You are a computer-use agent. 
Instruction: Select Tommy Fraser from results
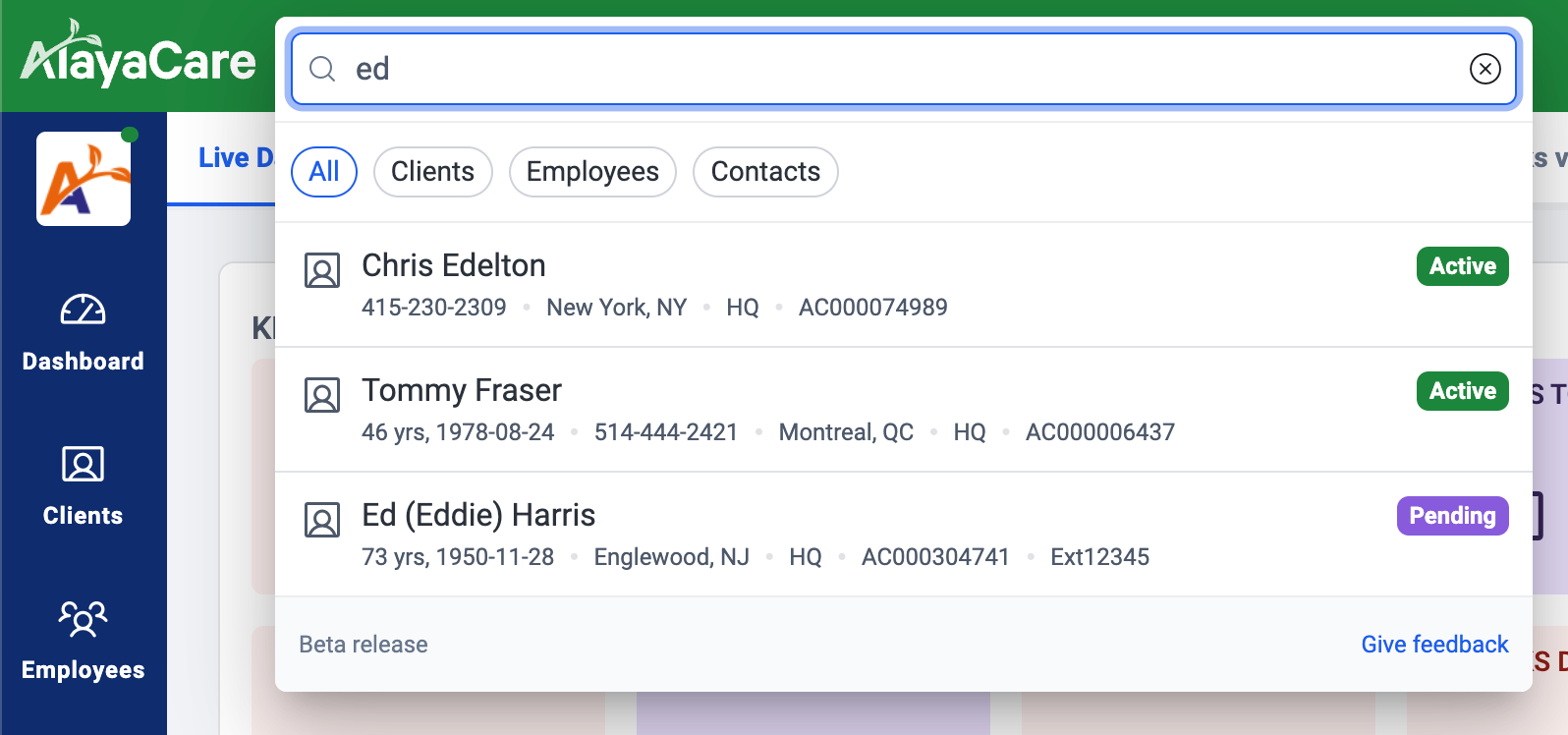coord(462,391)
